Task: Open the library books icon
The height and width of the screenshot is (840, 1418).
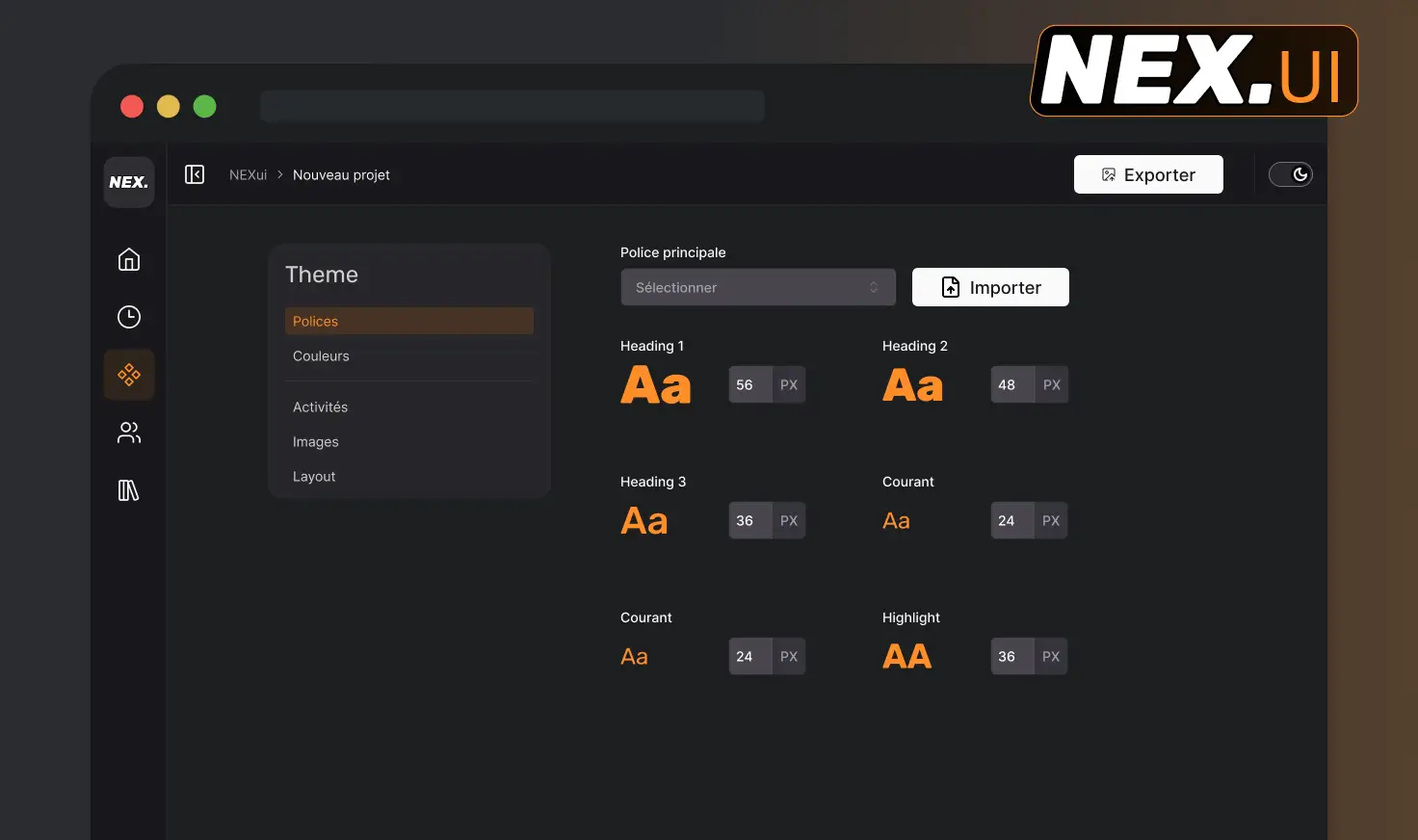Action: (x=129, y=490)
